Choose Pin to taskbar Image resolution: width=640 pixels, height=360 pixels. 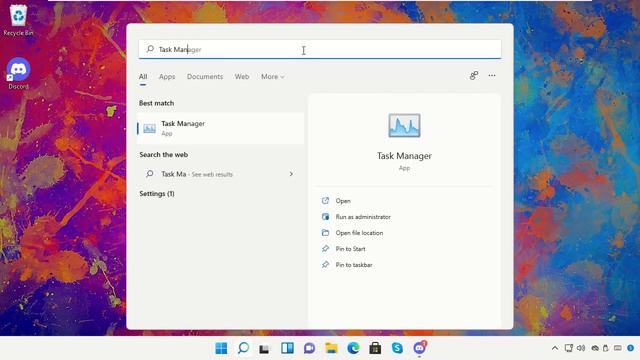[354, 265]
